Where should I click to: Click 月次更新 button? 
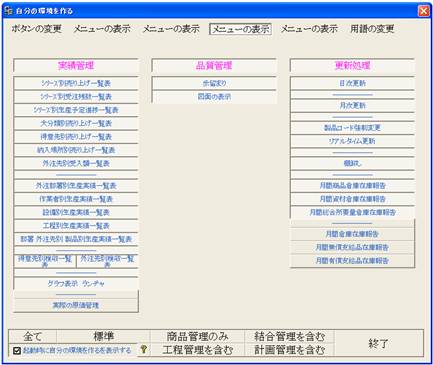pyautogui.click(x=352, y=106)
